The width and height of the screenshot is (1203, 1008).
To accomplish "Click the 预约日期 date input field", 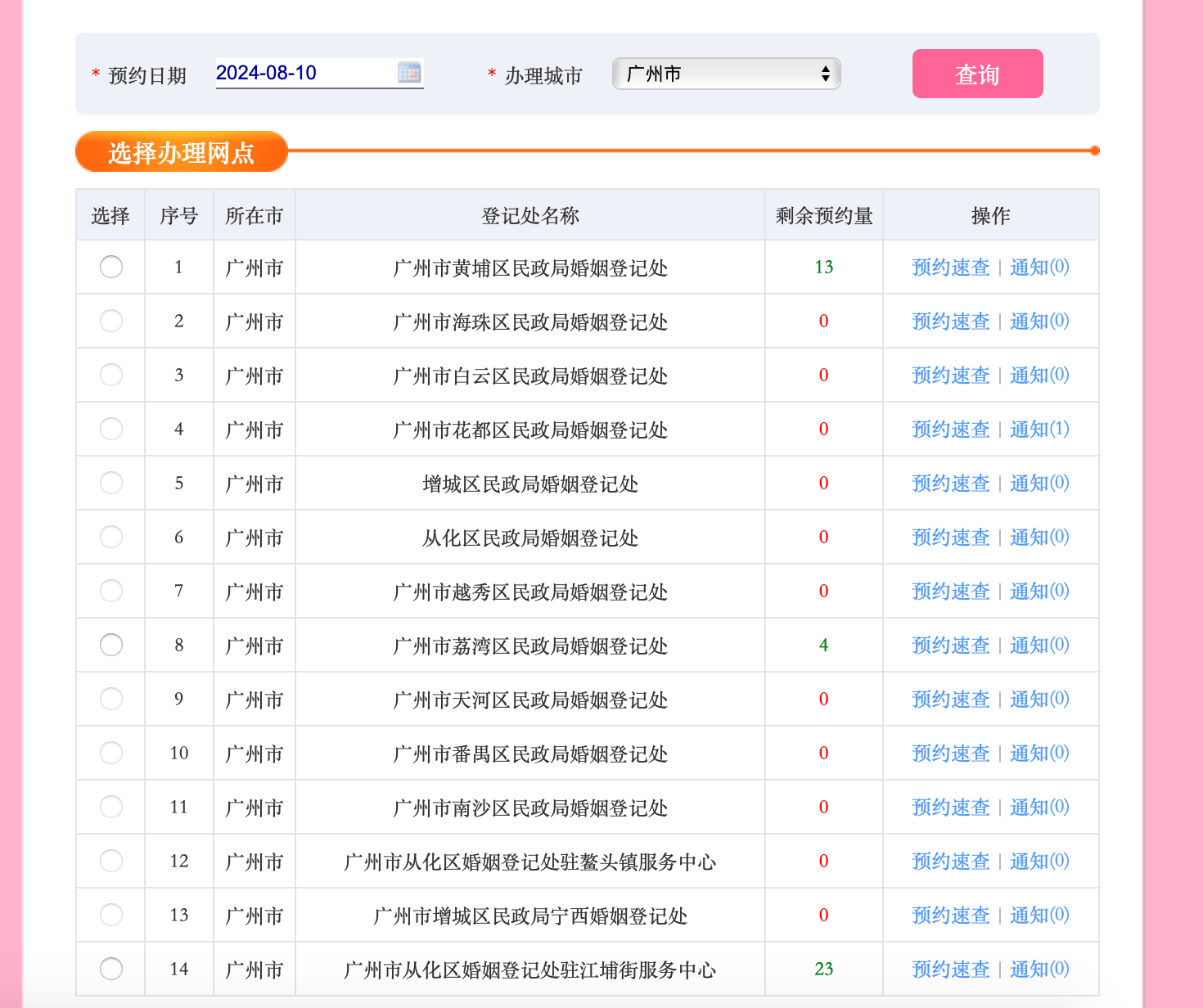I will coord(304,73).
